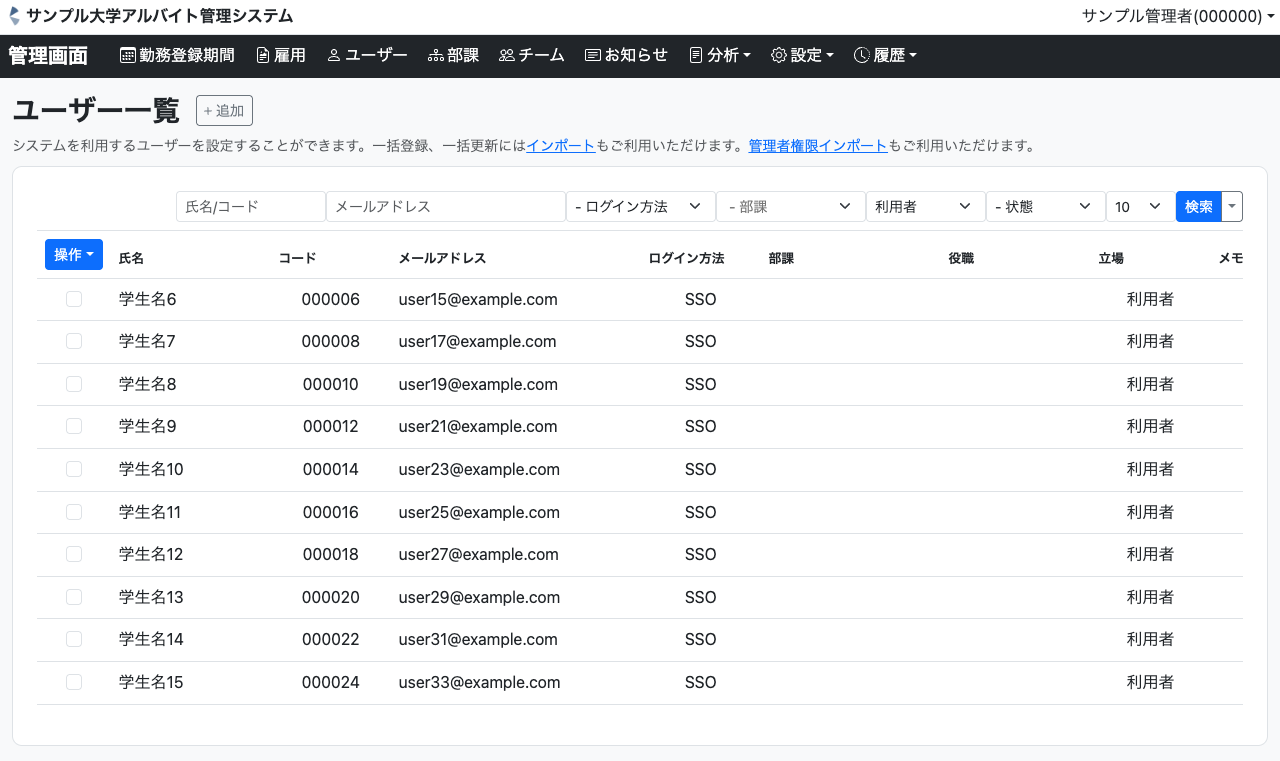Check the row checkbox for 学生名15
The image size is (1280, 761).
click(74, 682)
